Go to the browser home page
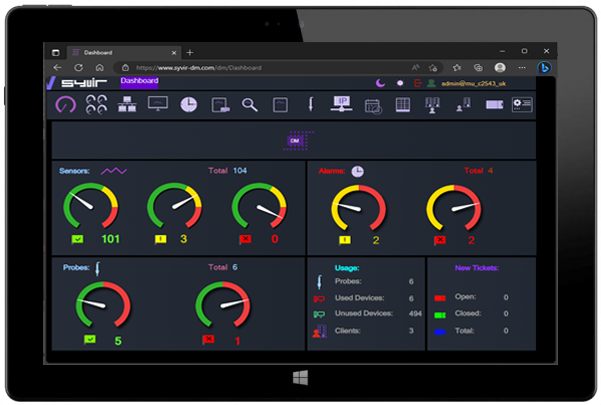This screenshot has height=405, width=601. coord(100,68)
